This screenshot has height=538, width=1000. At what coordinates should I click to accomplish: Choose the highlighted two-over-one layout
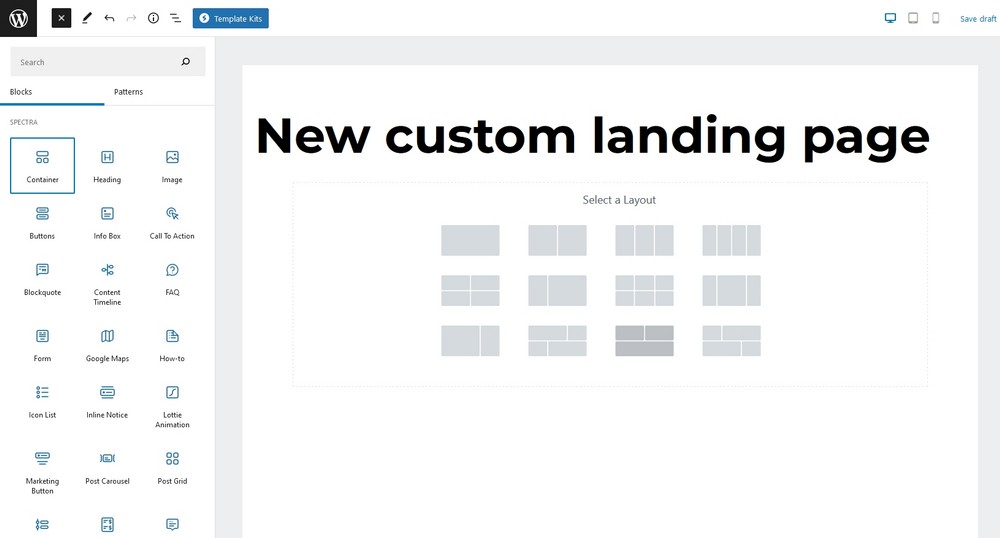point(644,341)
